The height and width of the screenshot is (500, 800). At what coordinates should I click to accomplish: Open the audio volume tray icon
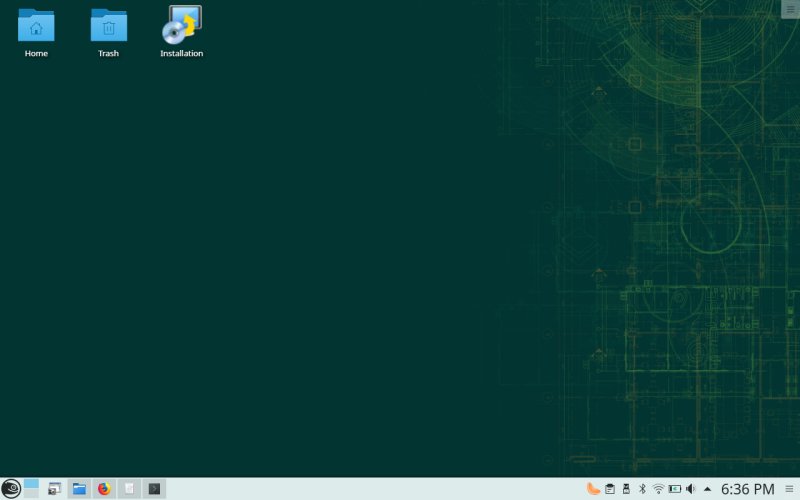pos(691,489)
